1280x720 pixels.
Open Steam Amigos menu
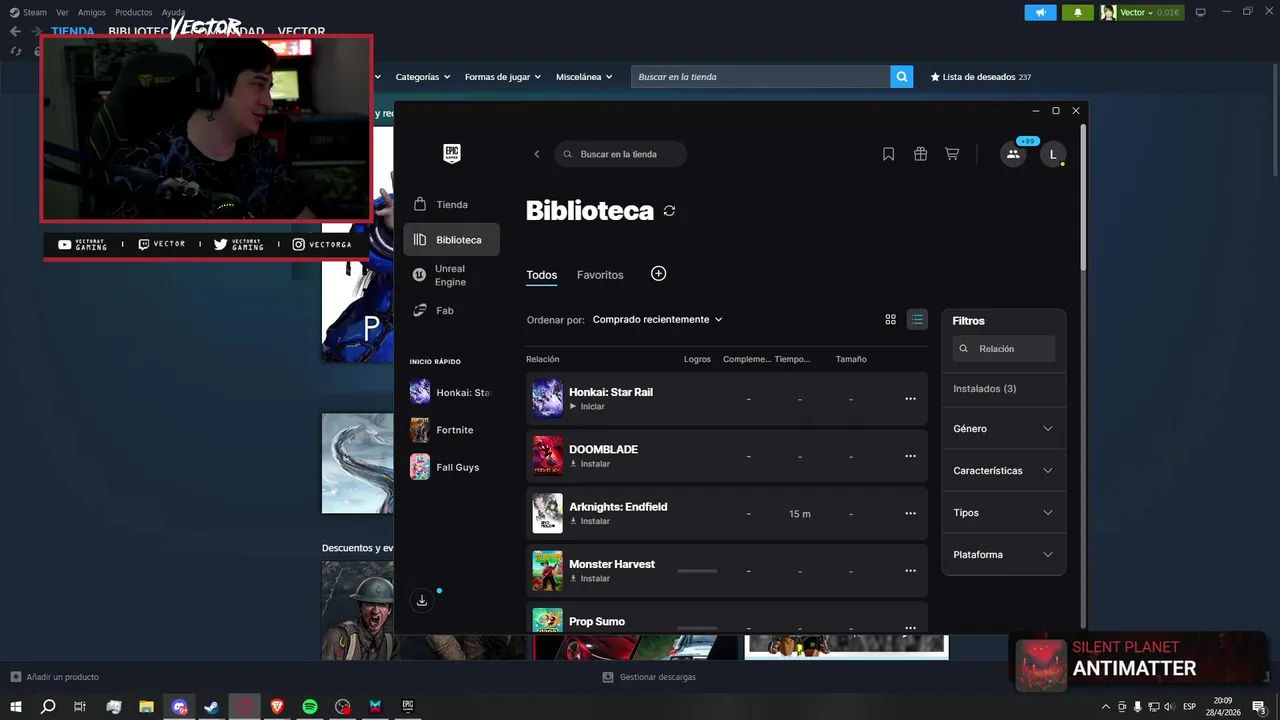point(92,12)
